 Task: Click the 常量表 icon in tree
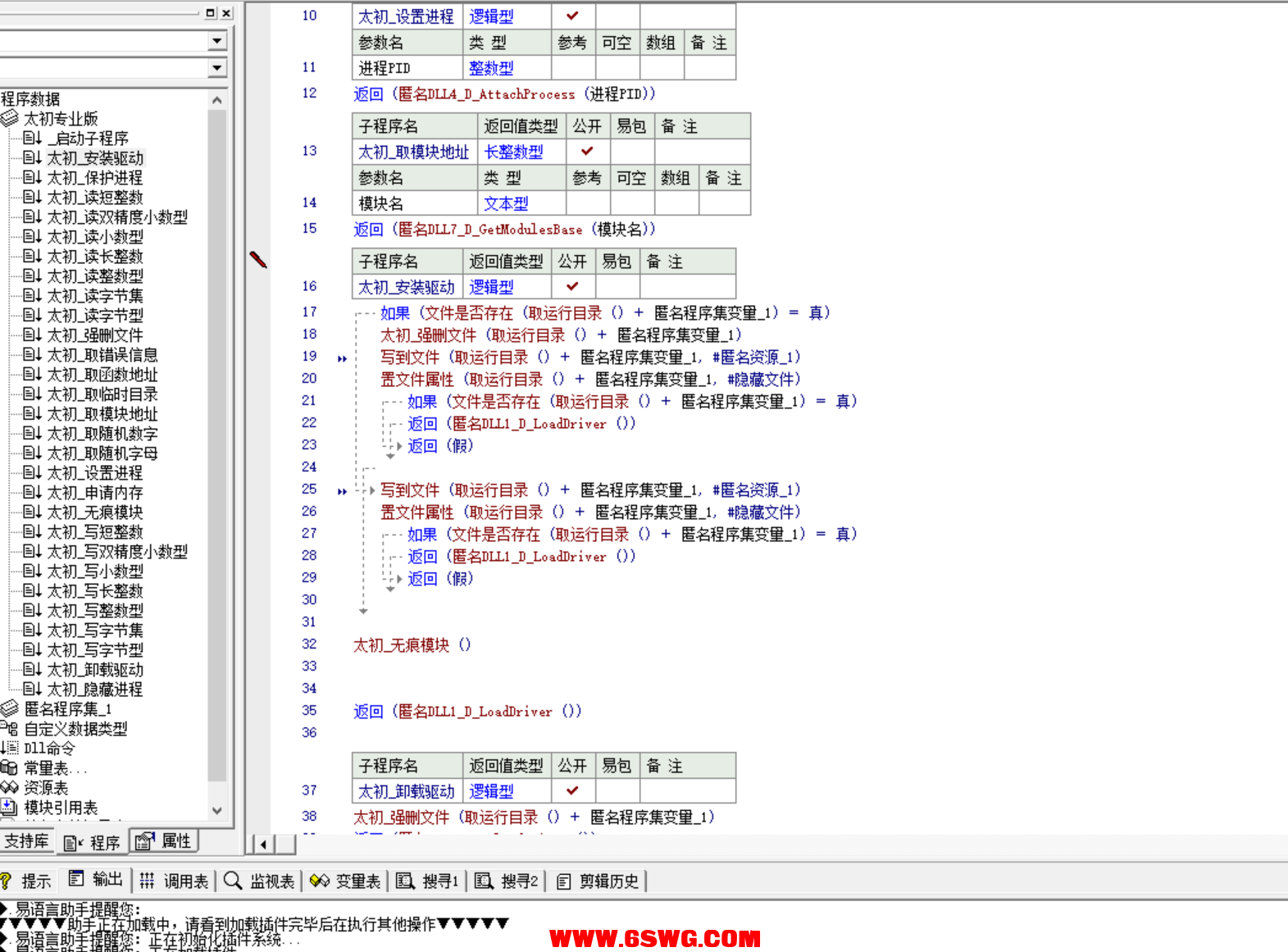click(x=9, y=768)
